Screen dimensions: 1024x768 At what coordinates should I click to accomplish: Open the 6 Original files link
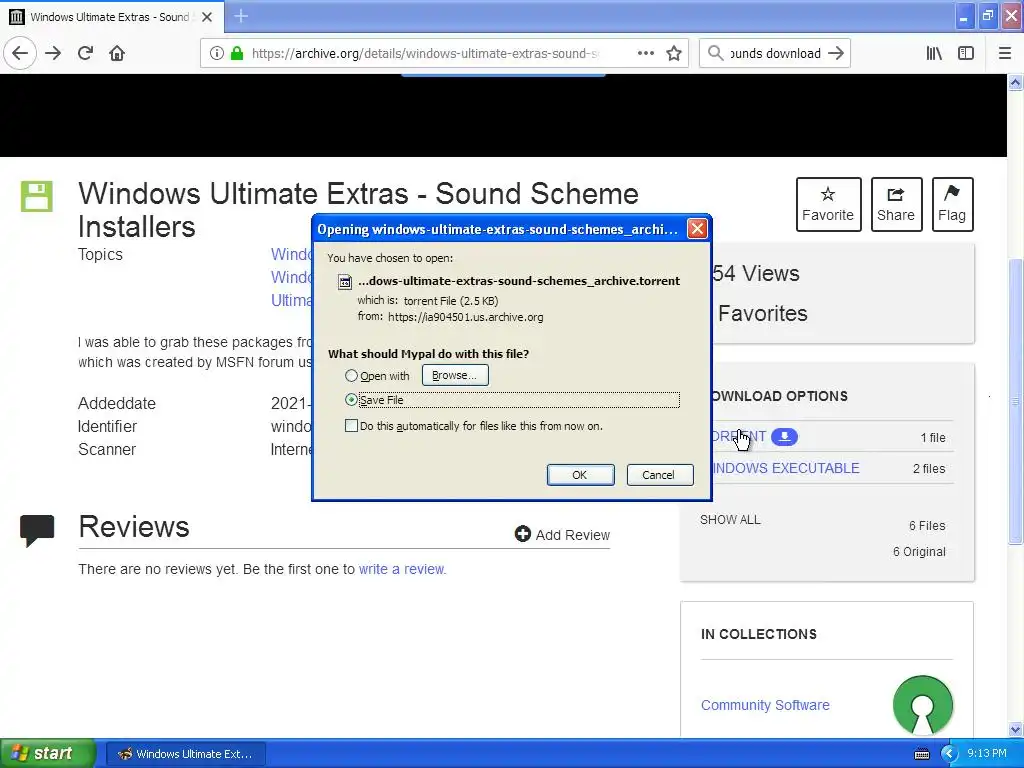tap(919, 552)
